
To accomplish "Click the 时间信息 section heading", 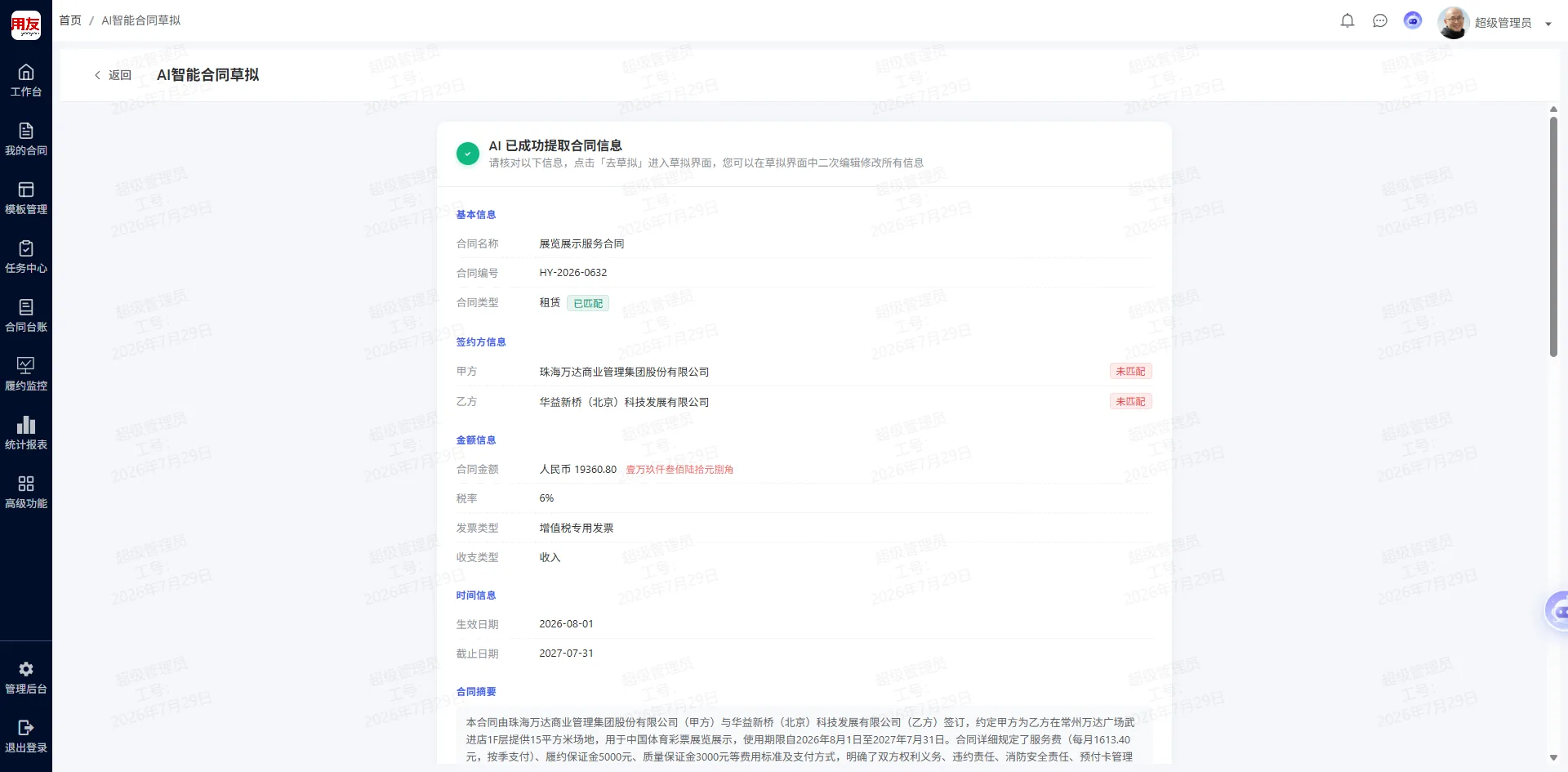I will (x=476, y=596).
